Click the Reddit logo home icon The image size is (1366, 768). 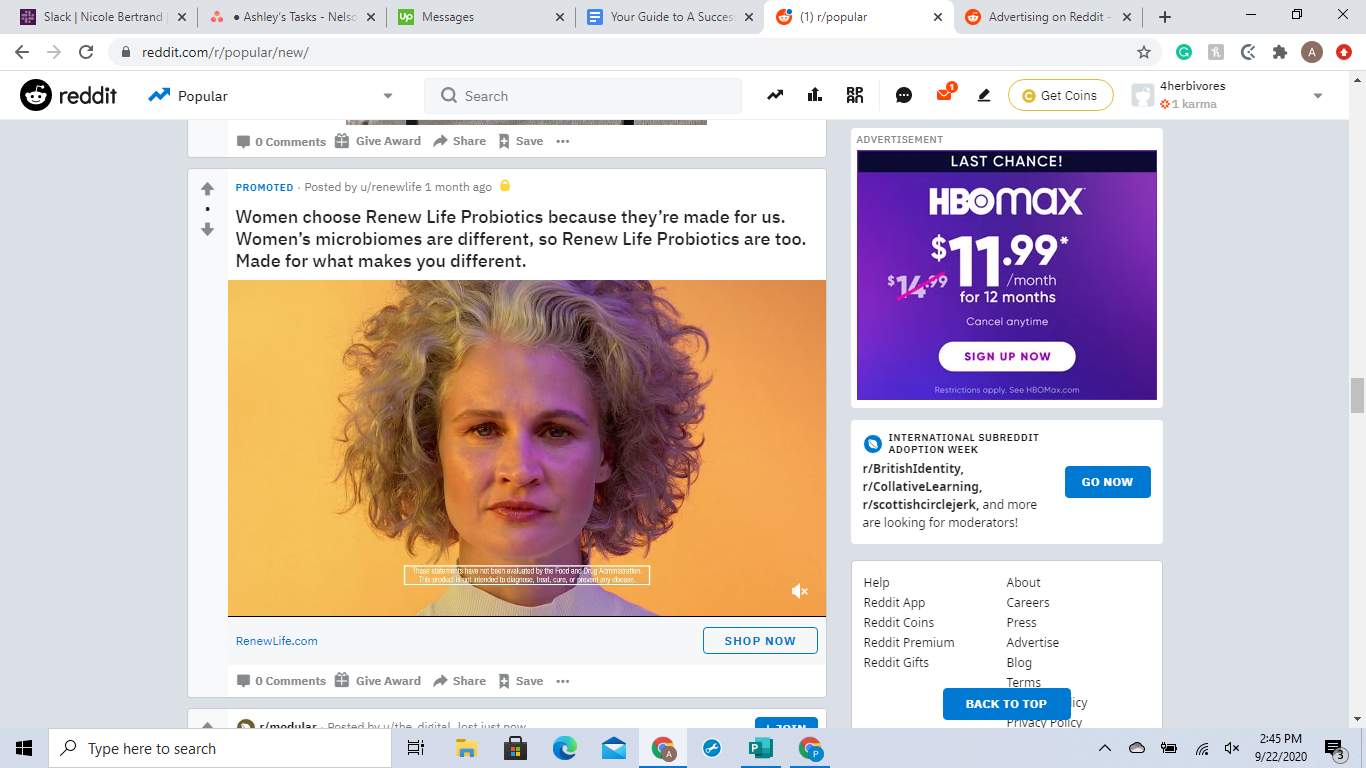36,95
